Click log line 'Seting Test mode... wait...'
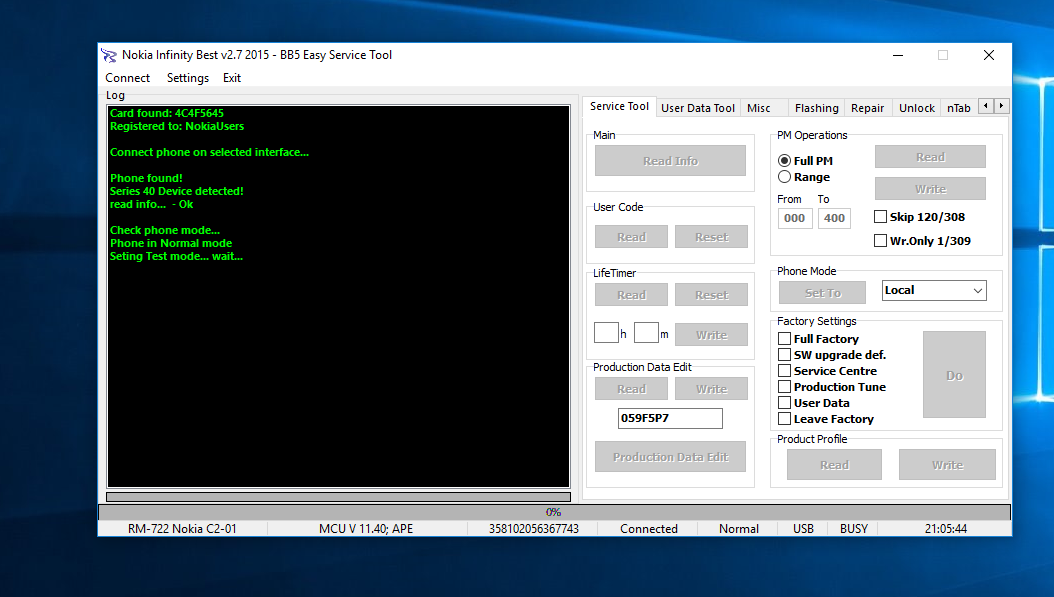This screenshot has width=1054, height=597. 176,256
